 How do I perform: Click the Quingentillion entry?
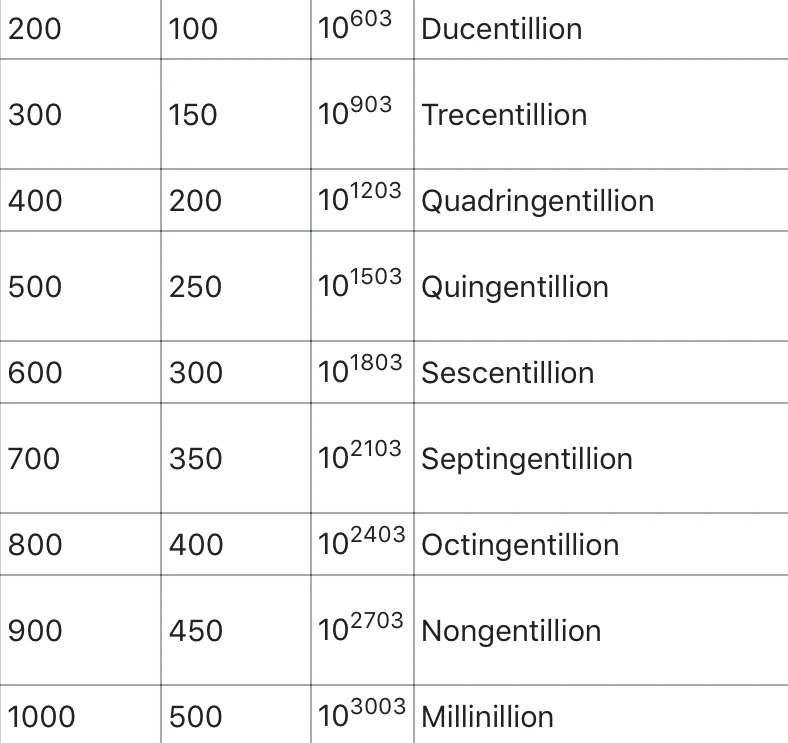514,287
